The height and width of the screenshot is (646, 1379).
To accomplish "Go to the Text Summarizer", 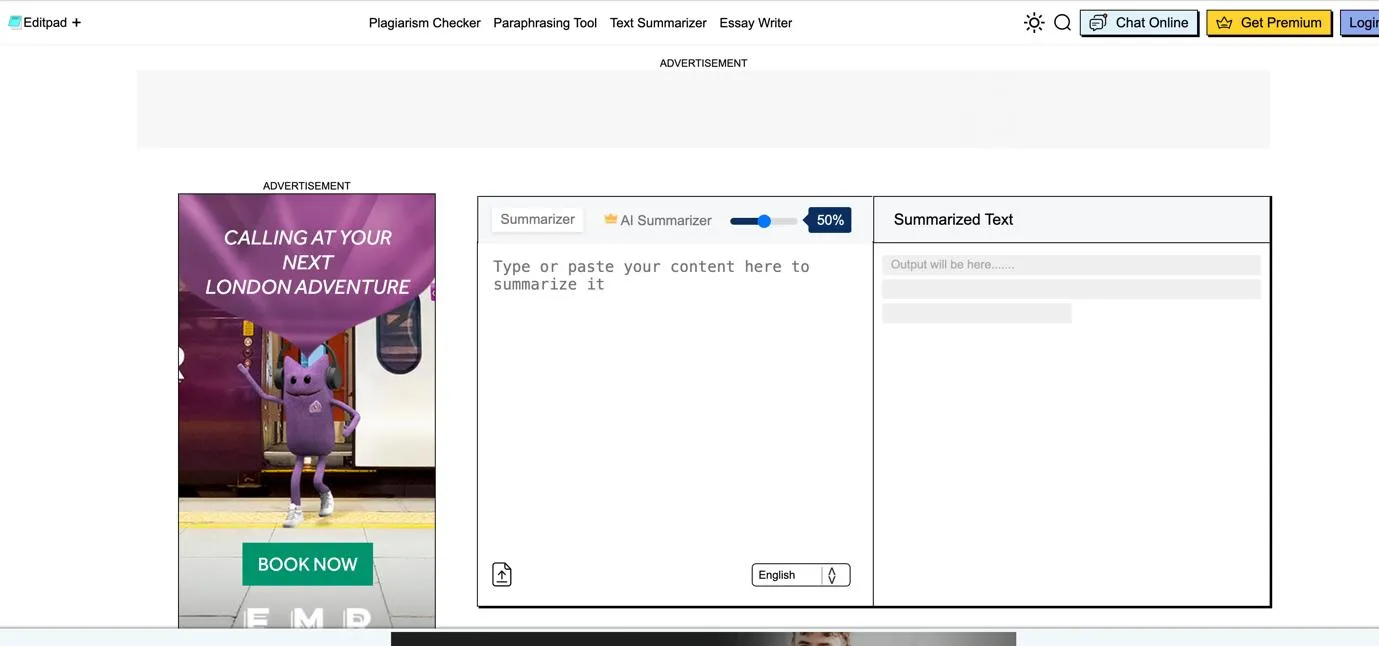I will click(657, 22).
